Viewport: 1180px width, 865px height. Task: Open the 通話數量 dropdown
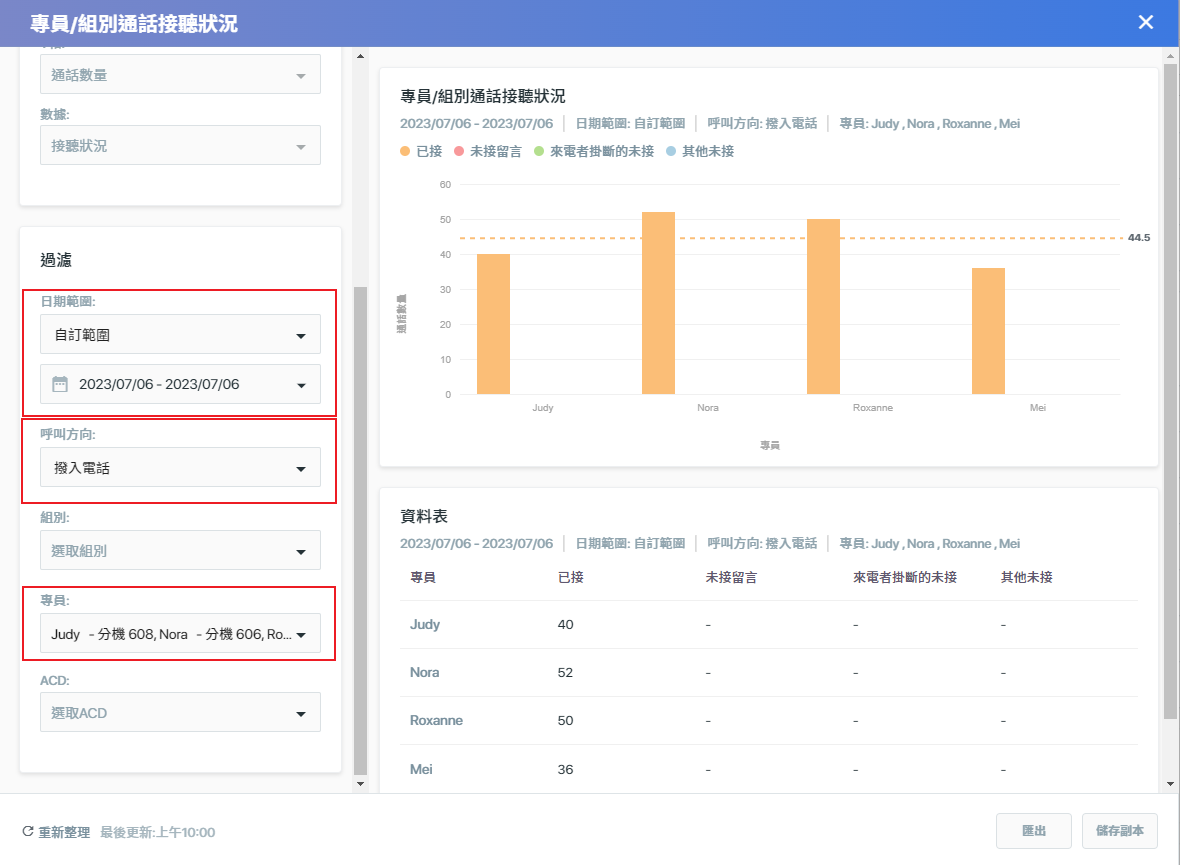pos(181,75)
